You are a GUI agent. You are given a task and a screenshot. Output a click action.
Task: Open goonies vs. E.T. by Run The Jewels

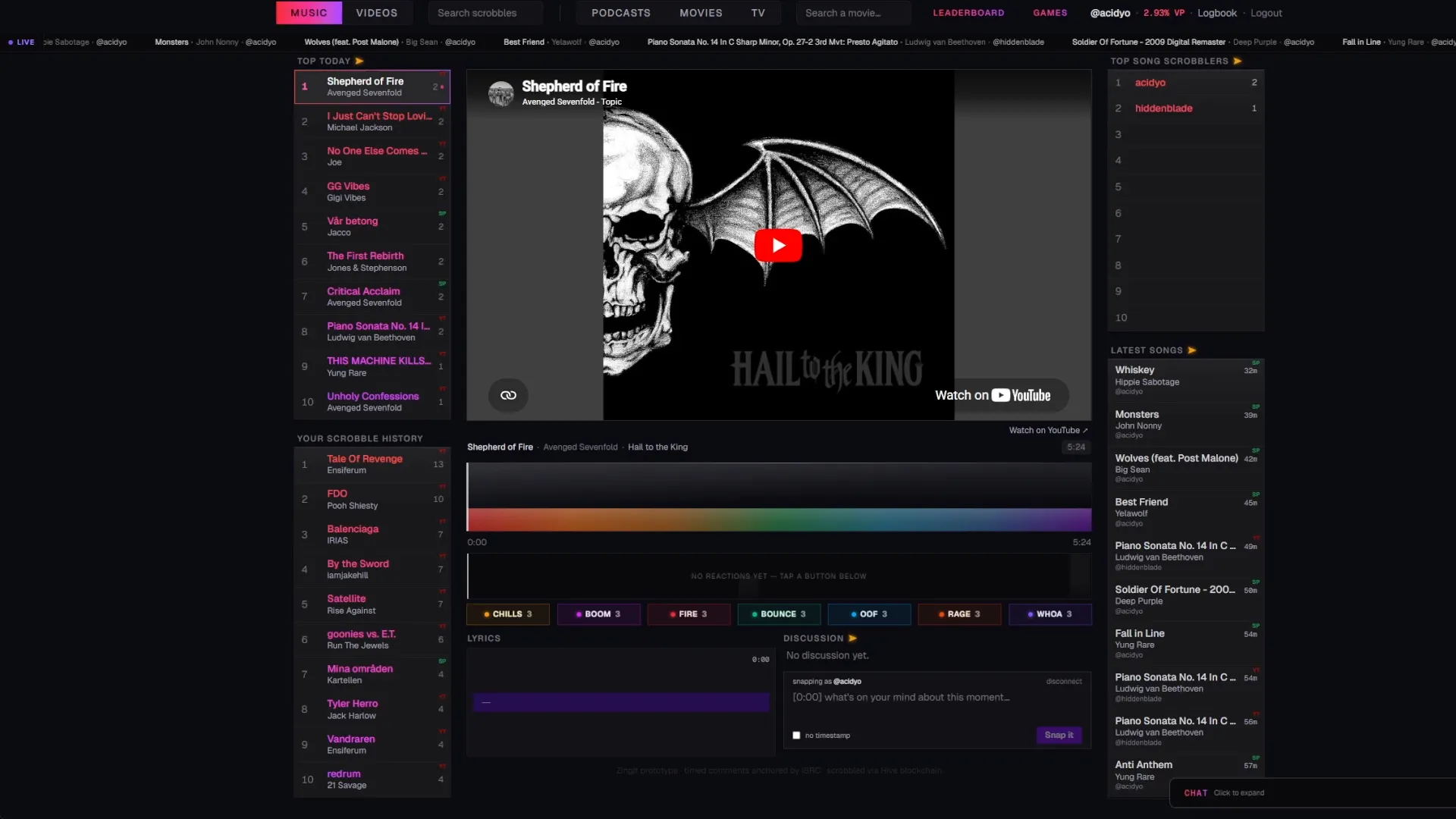[x=372, y=639]
